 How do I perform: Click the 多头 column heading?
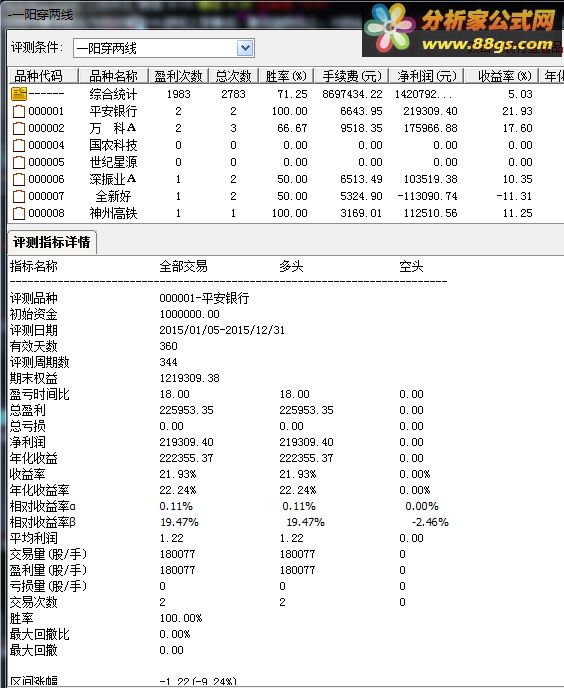291,266
